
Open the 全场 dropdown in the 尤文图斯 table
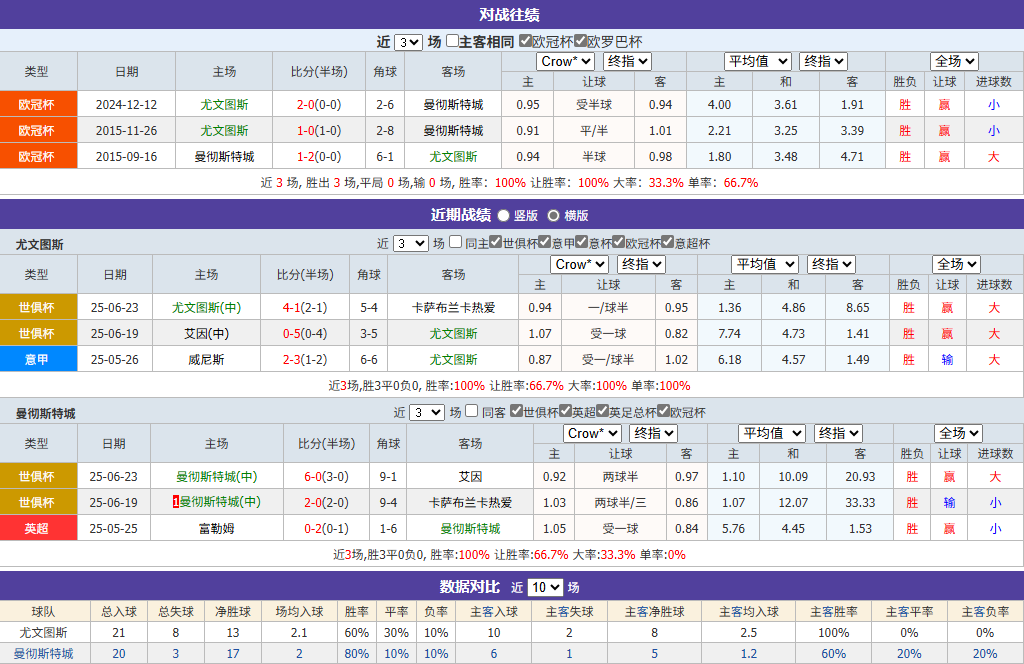pos(955,264)
